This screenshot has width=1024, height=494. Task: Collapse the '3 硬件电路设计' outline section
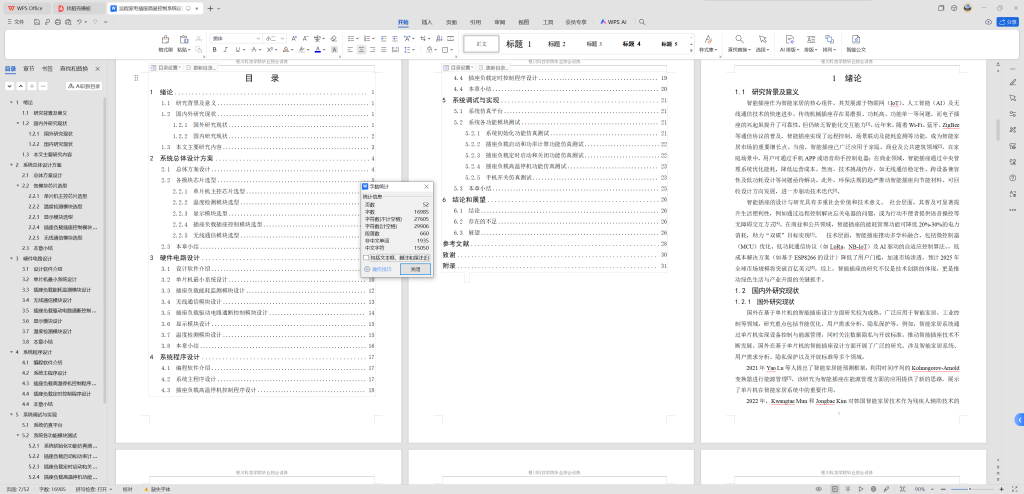[x=13, y=258]
